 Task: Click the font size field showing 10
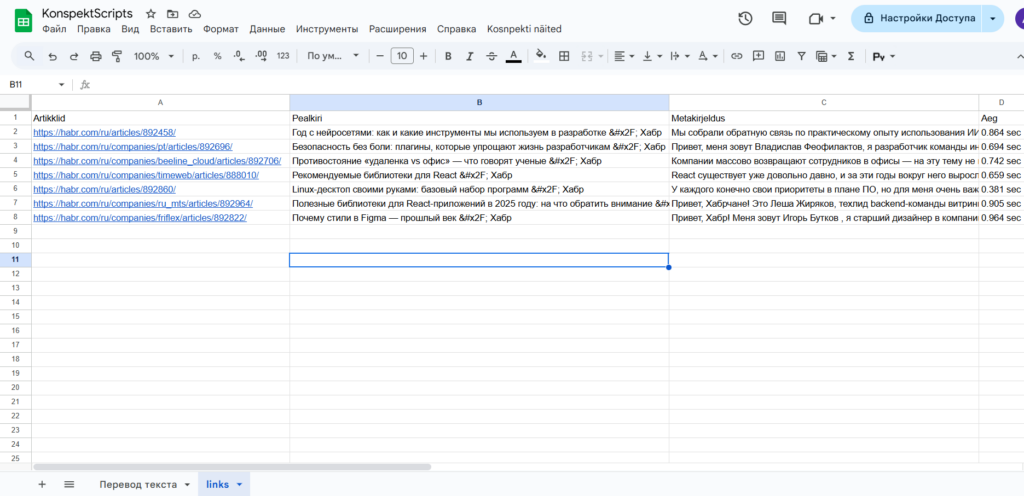pyautogui.click(x=402, y=56)
